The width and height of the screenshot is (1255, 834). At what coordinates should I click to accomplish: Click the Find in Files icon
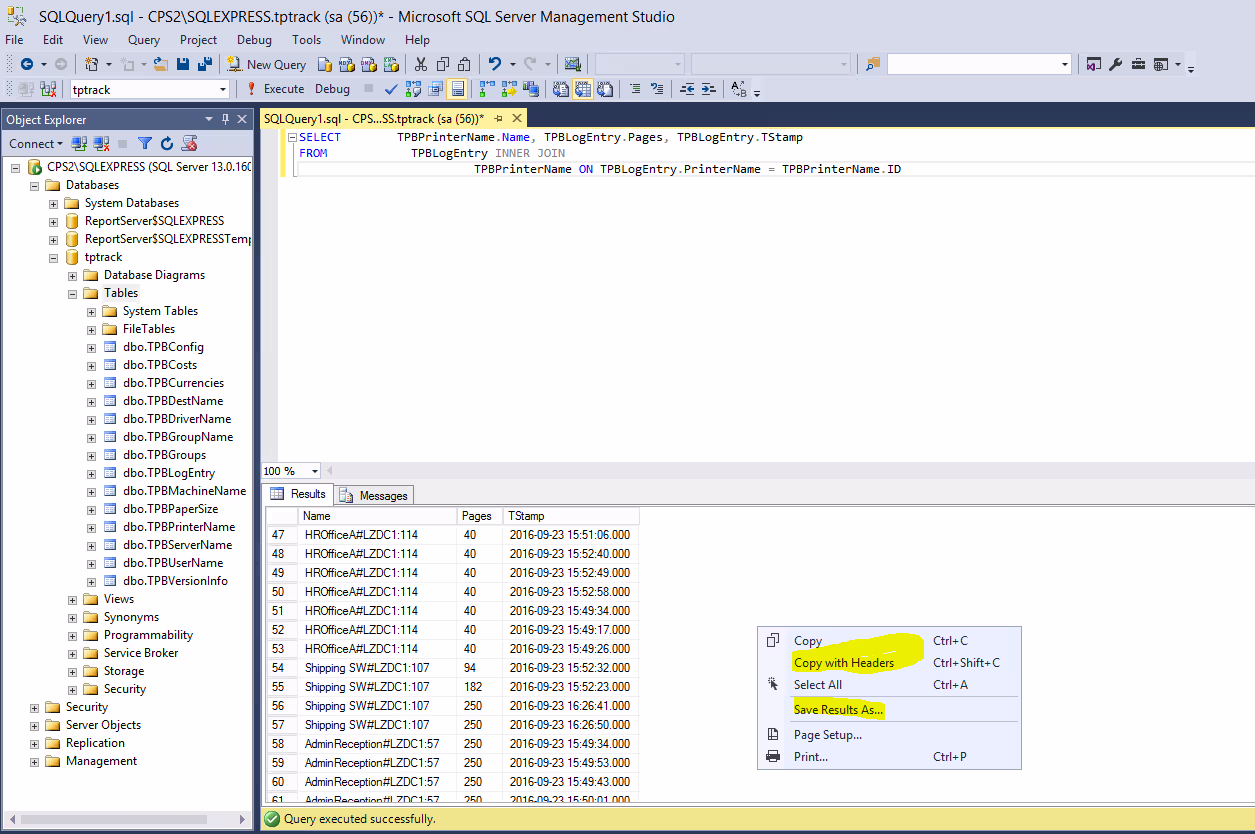click(873, 64)
